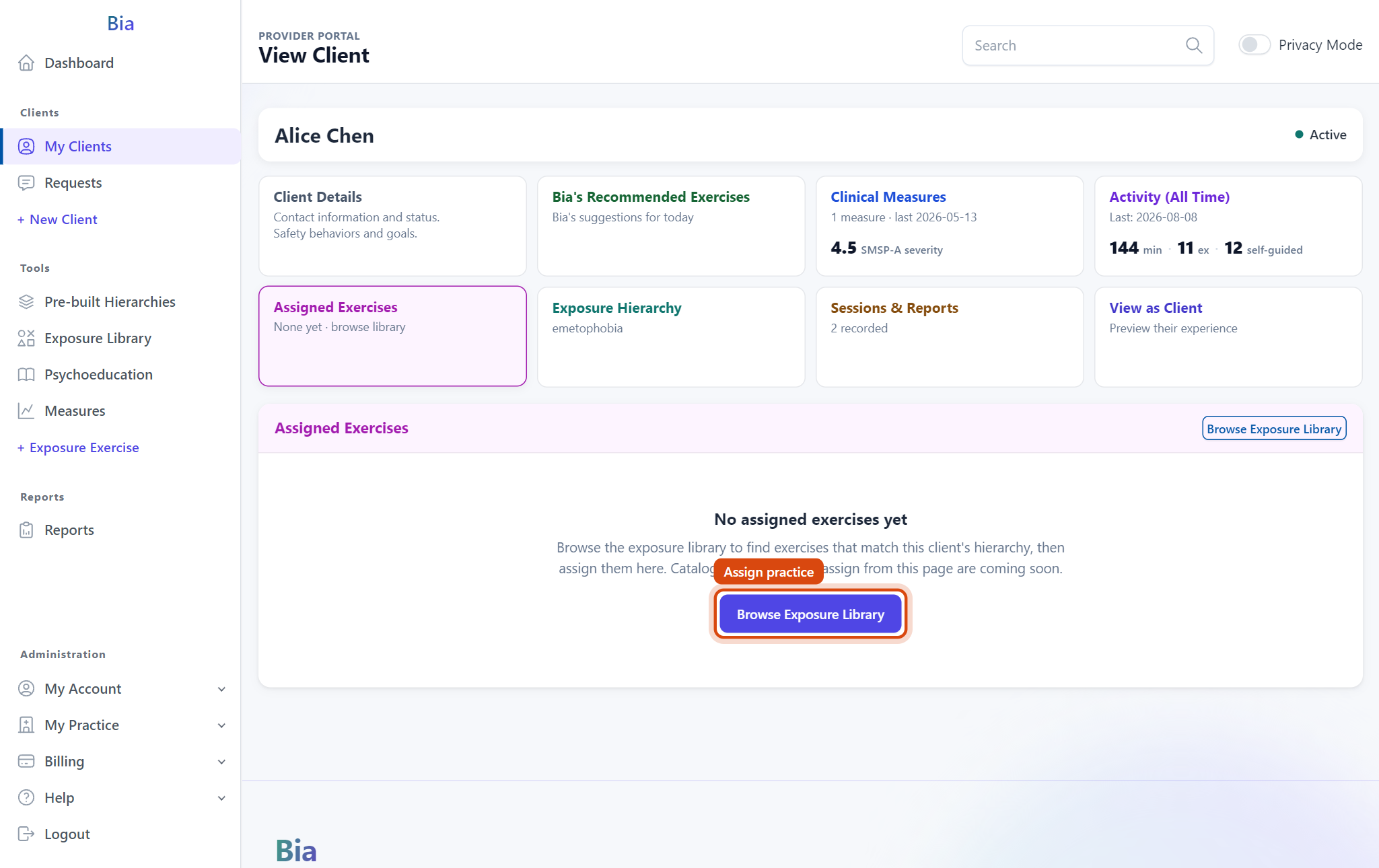Viewport: 1379px width, 868px height.
Task: Select My Clients in the sidebar
Action: coord(120,146)
